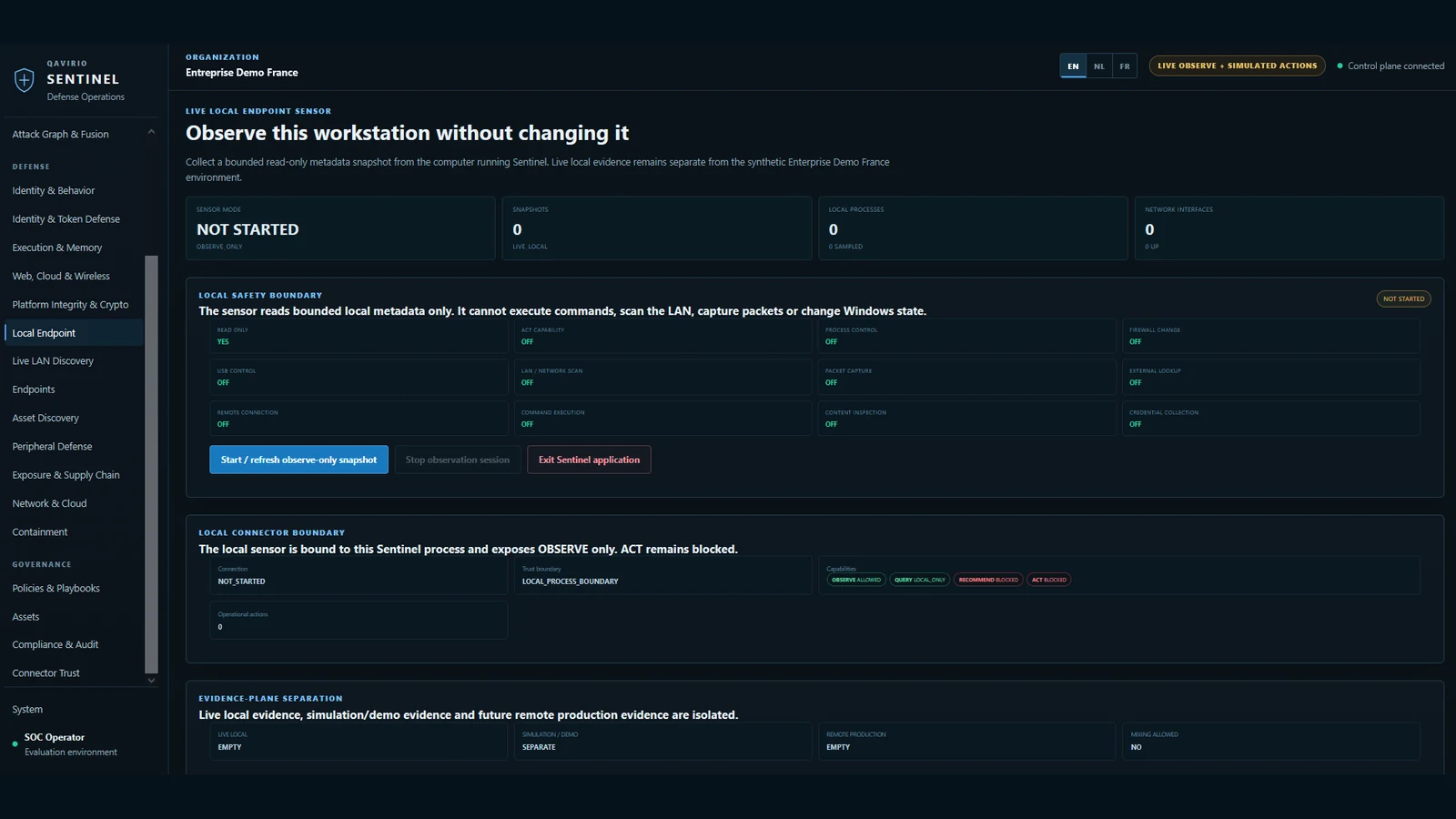Click the sidebar scroll-down arrow
The width and height of the screenshot is (1456, 819).
(151, 680)
